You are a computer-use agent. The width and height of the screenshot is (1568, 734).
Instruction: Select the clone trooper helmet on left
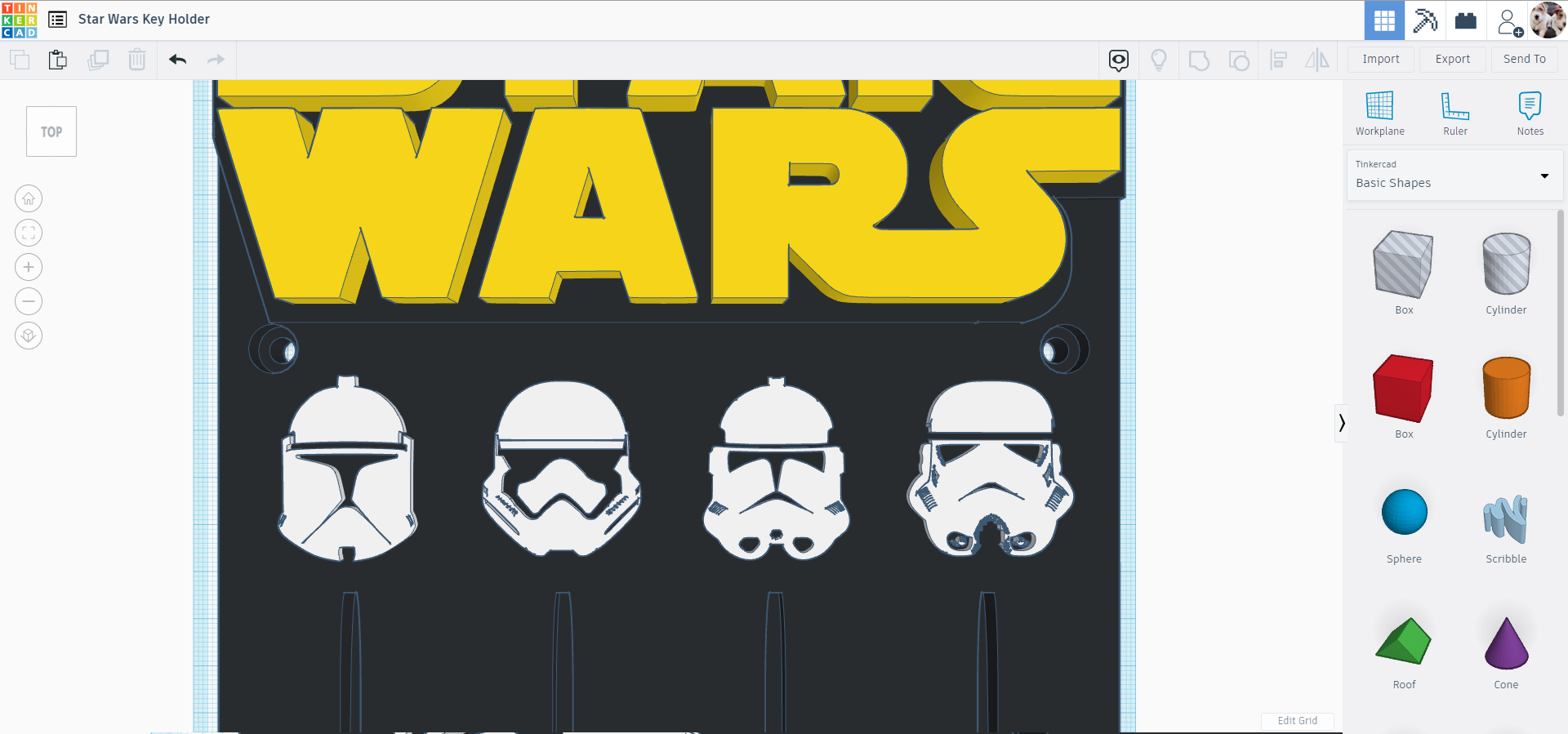pos(347,469)
